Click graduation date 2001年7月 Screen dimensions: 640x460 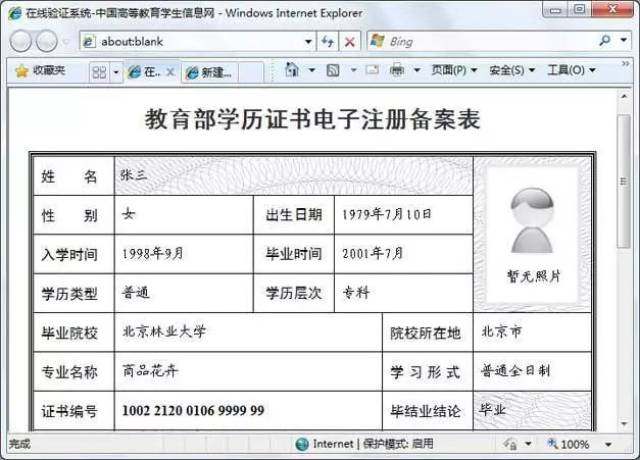[x=373, y=253]
